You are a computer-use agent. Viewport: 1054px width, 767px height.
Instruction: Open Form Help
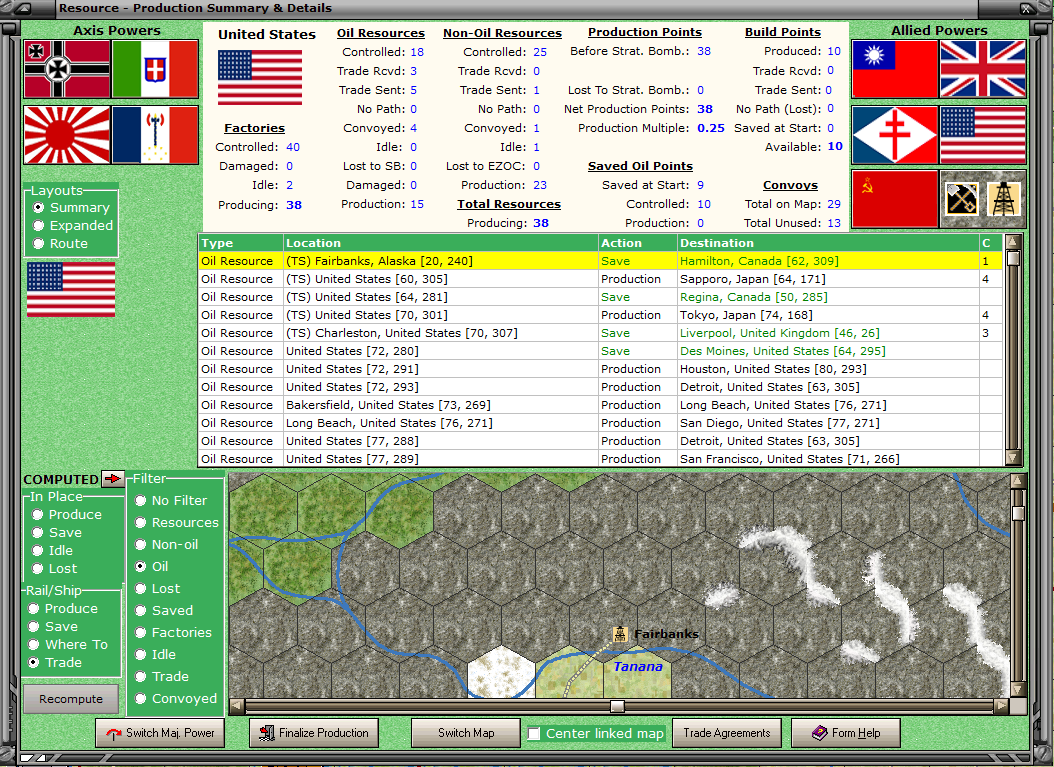[846, 733]
